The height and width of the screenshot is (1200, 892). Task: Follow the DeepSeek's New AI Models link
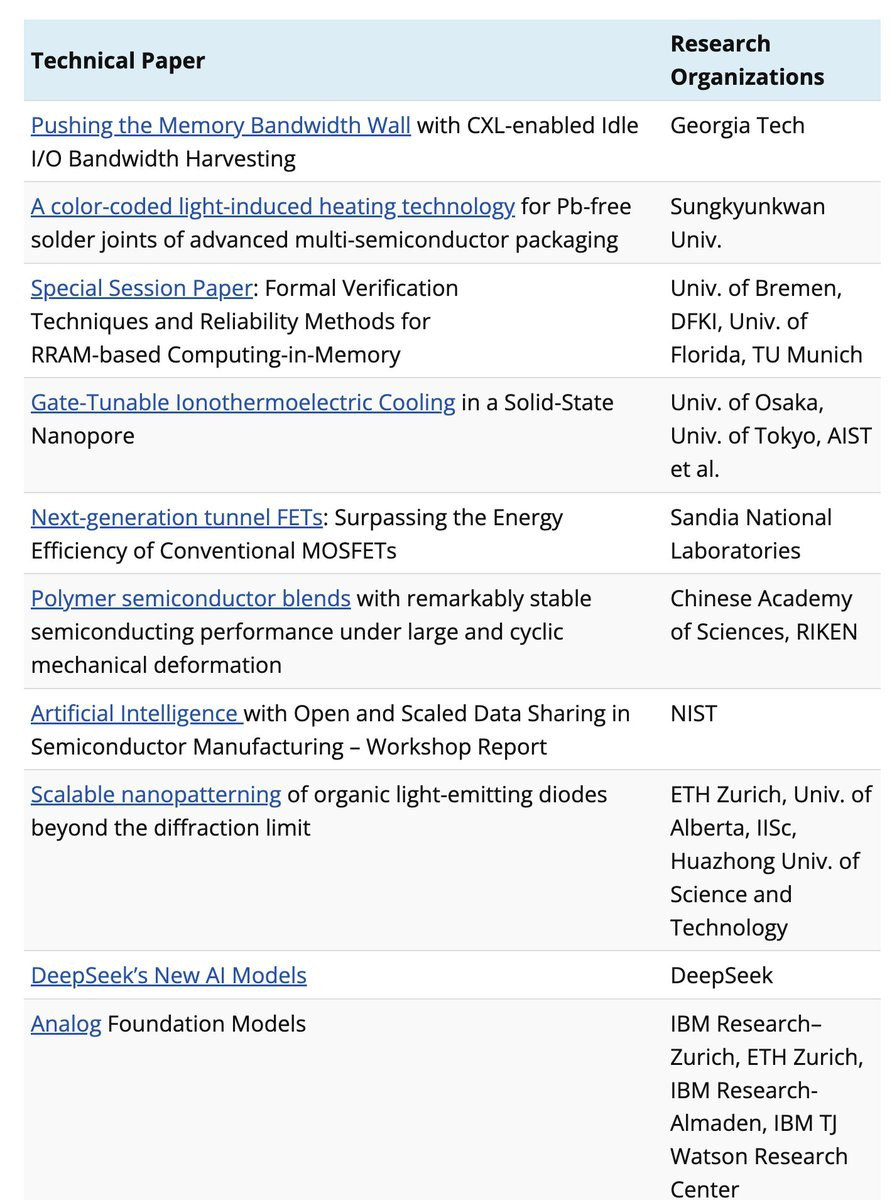click(x=169, y=975)
